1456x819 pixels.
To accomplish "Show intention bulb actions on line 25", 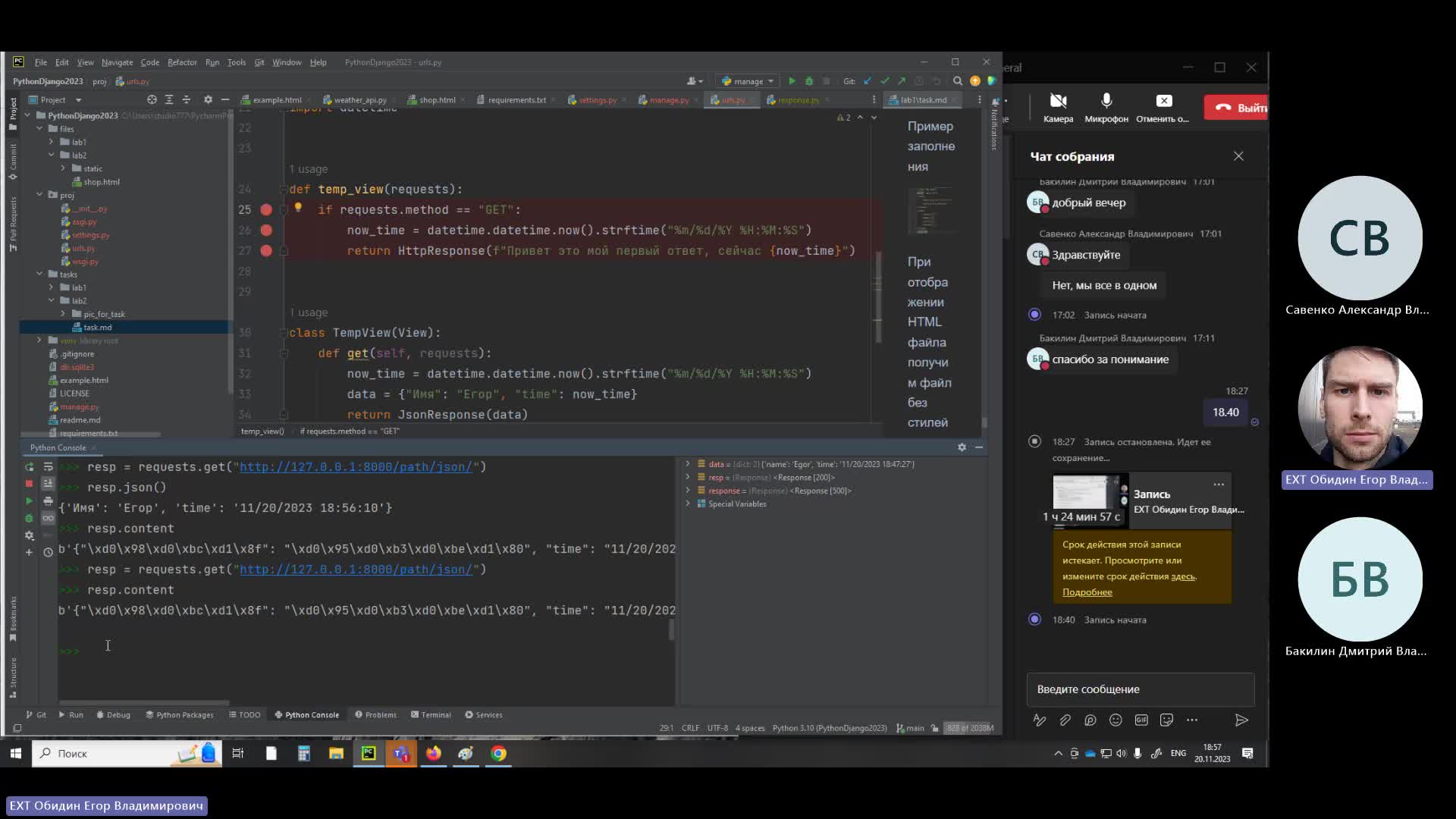I will 298,207.
